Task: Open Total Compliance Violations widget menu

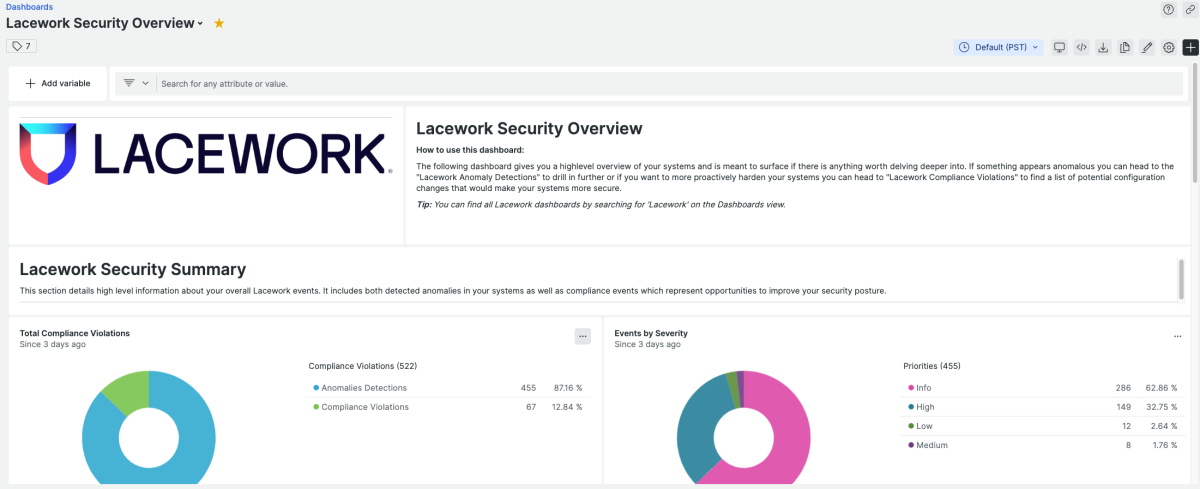Action: click(582, 337)
